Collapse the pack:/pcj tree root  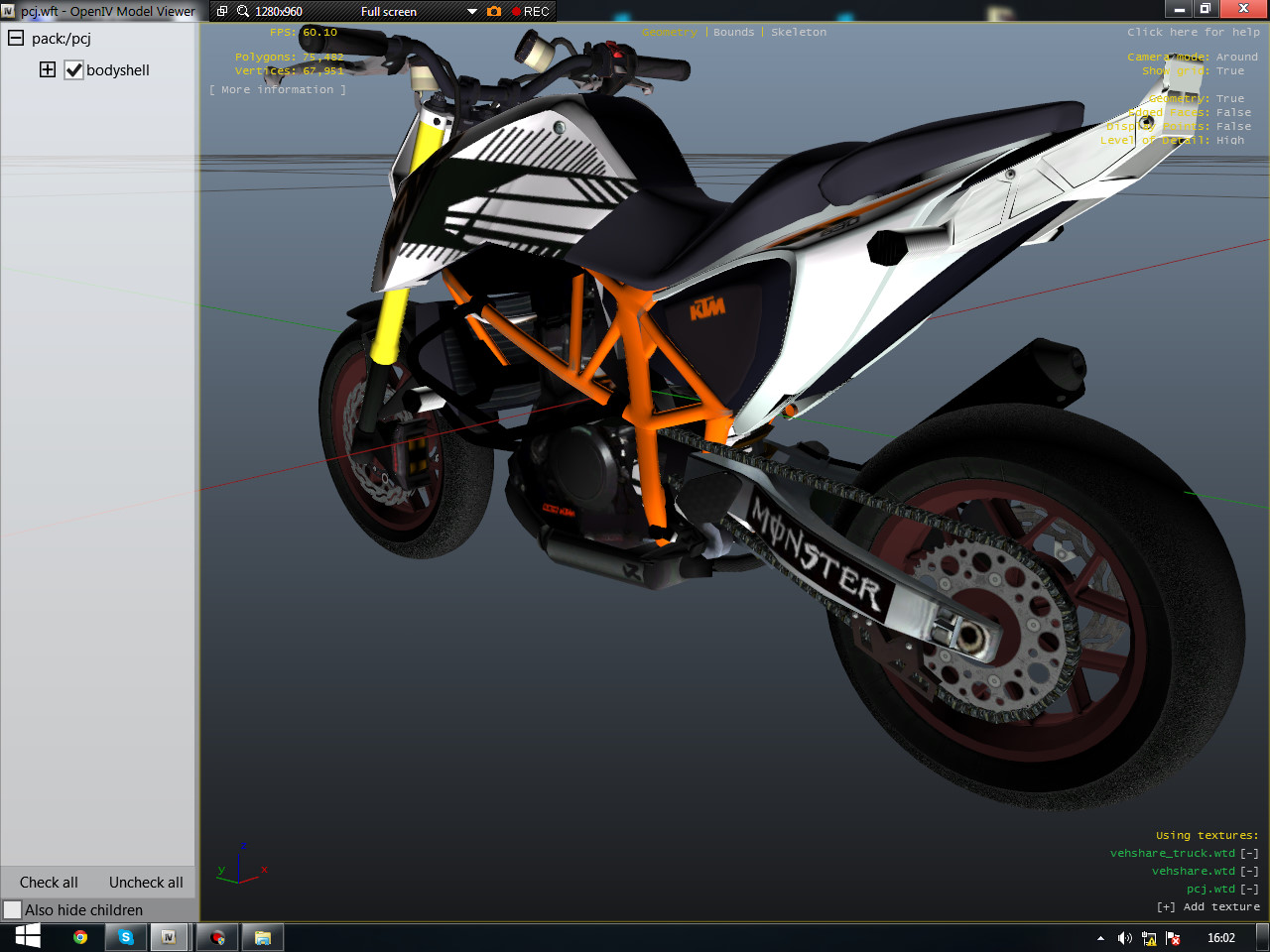pyautogui.click(x=16, y=38)
